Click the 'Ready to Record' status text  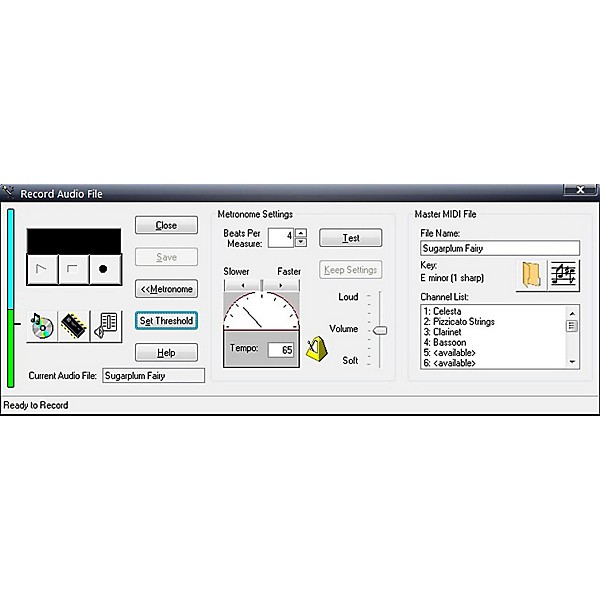[x=36, y=405]
